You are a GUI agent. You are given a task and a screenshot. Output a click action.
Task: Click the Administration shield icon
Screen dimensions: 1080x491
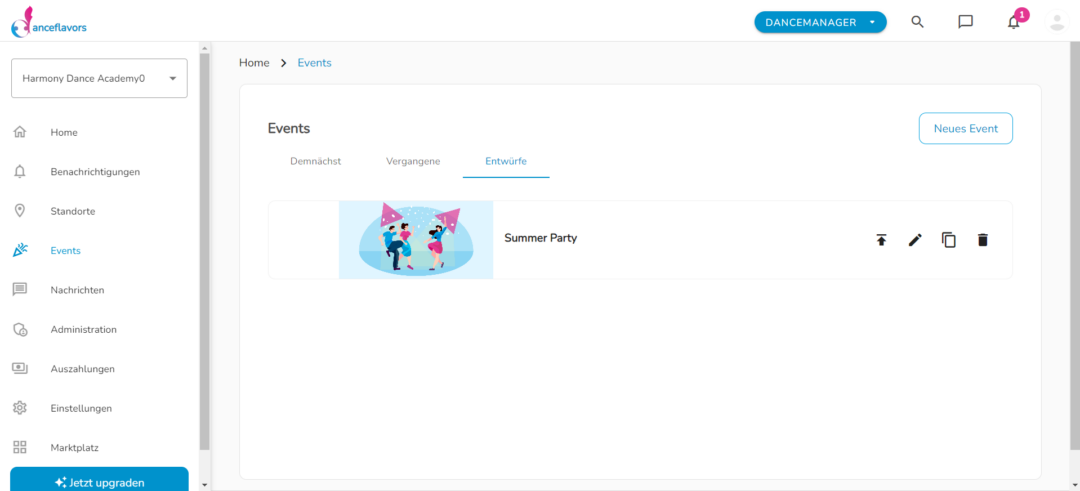point(20,329)
